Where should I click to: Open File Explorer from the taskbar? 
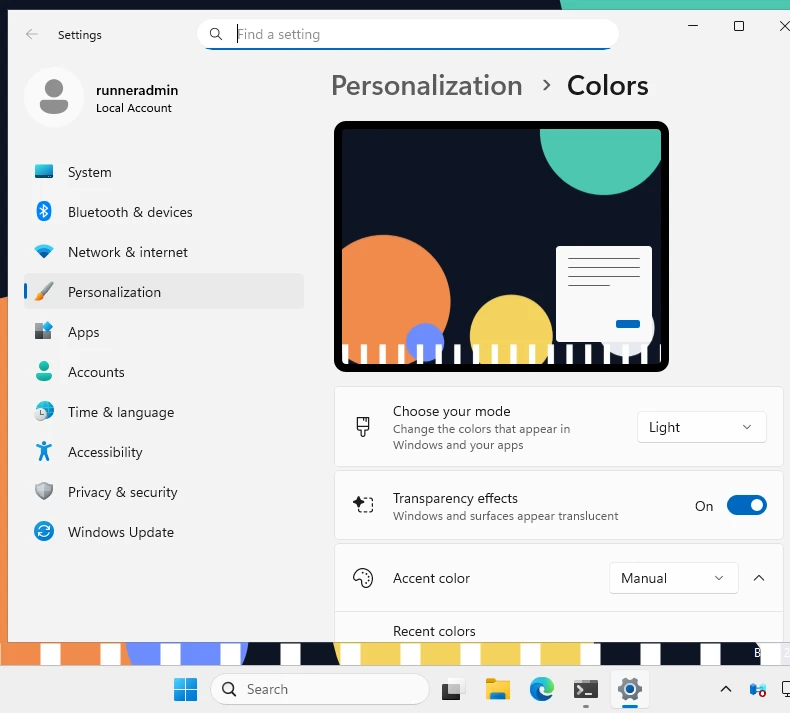(498, 689)
